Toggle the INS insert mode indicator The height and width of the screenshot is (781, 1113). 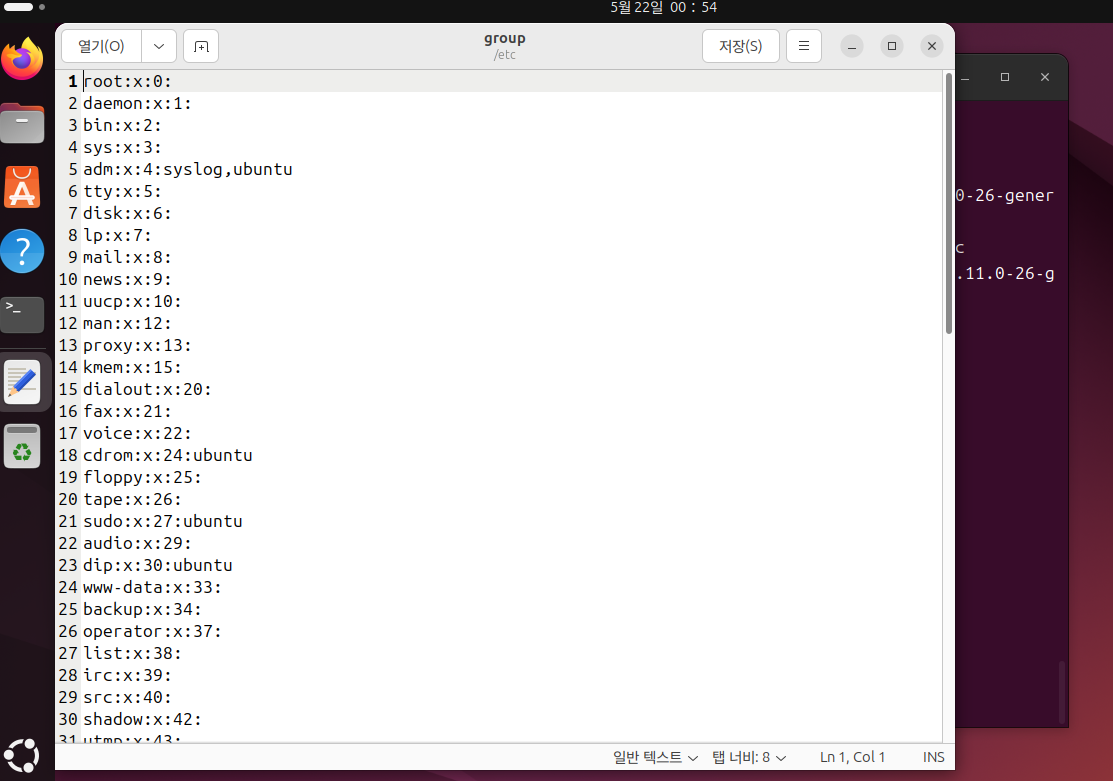click(933, 758)
